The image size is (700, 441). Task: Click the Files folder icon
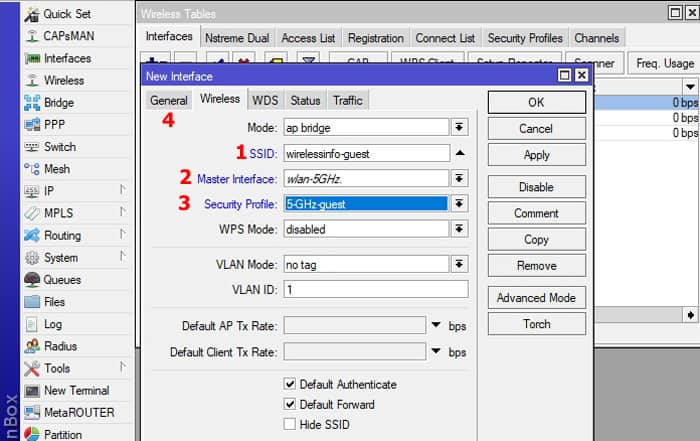coord(32,302)
